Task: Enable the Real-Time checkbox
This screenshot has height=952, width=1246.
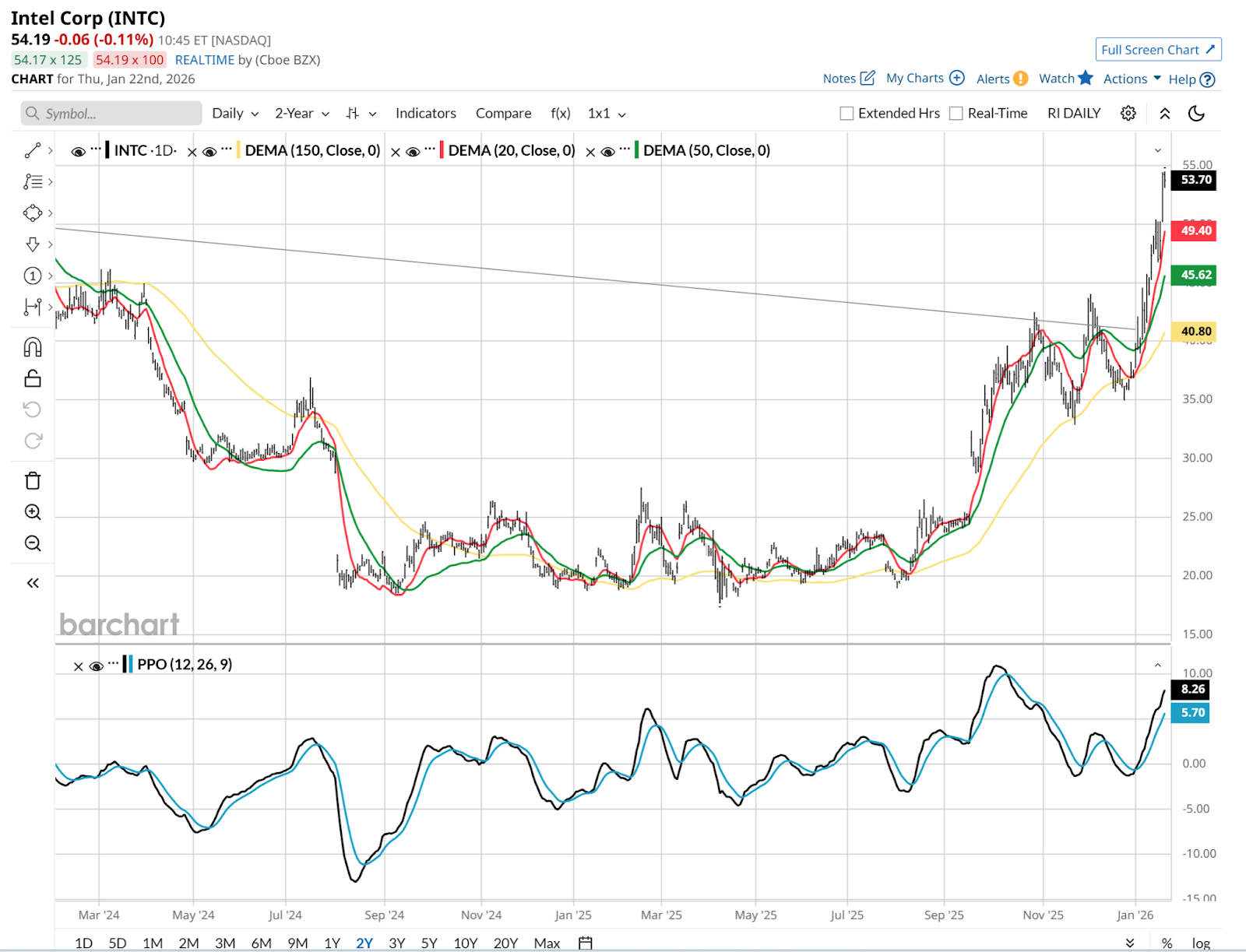Action: click(x=956, y=114)
